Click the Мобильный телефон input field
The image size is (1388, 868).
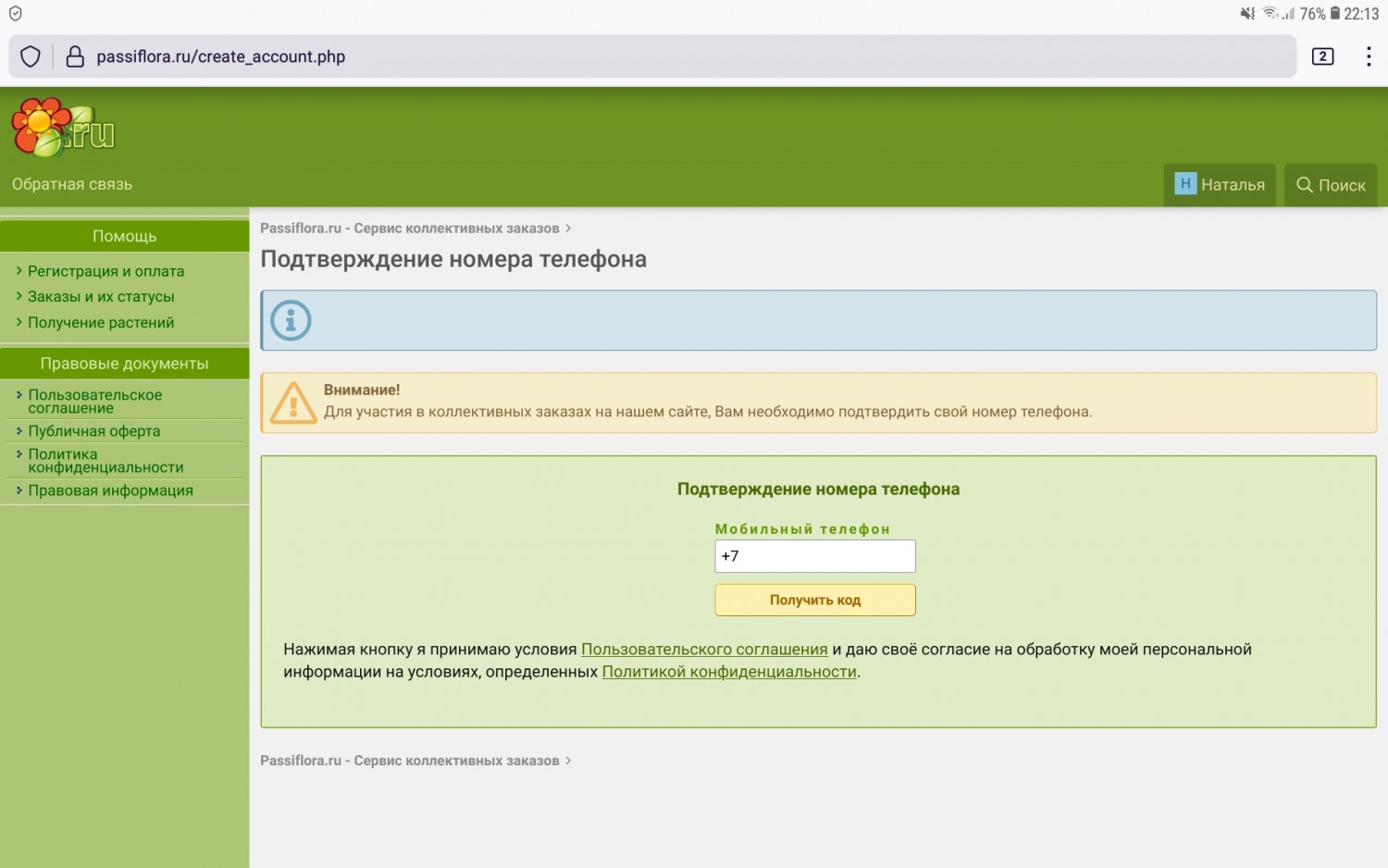click(x=814, y=556)
